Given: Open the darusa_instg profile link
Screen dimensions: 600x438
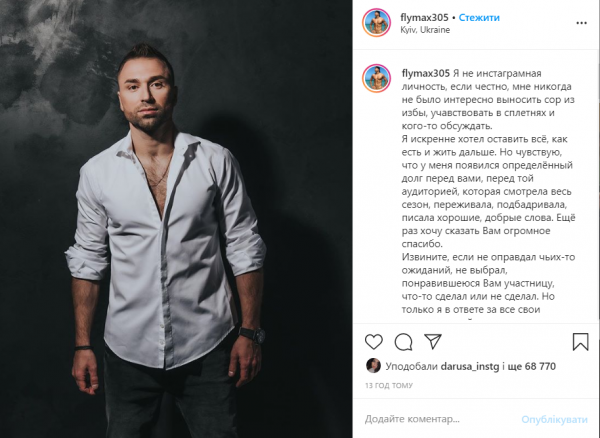Looking at the screenshot, I should point(470,366).
